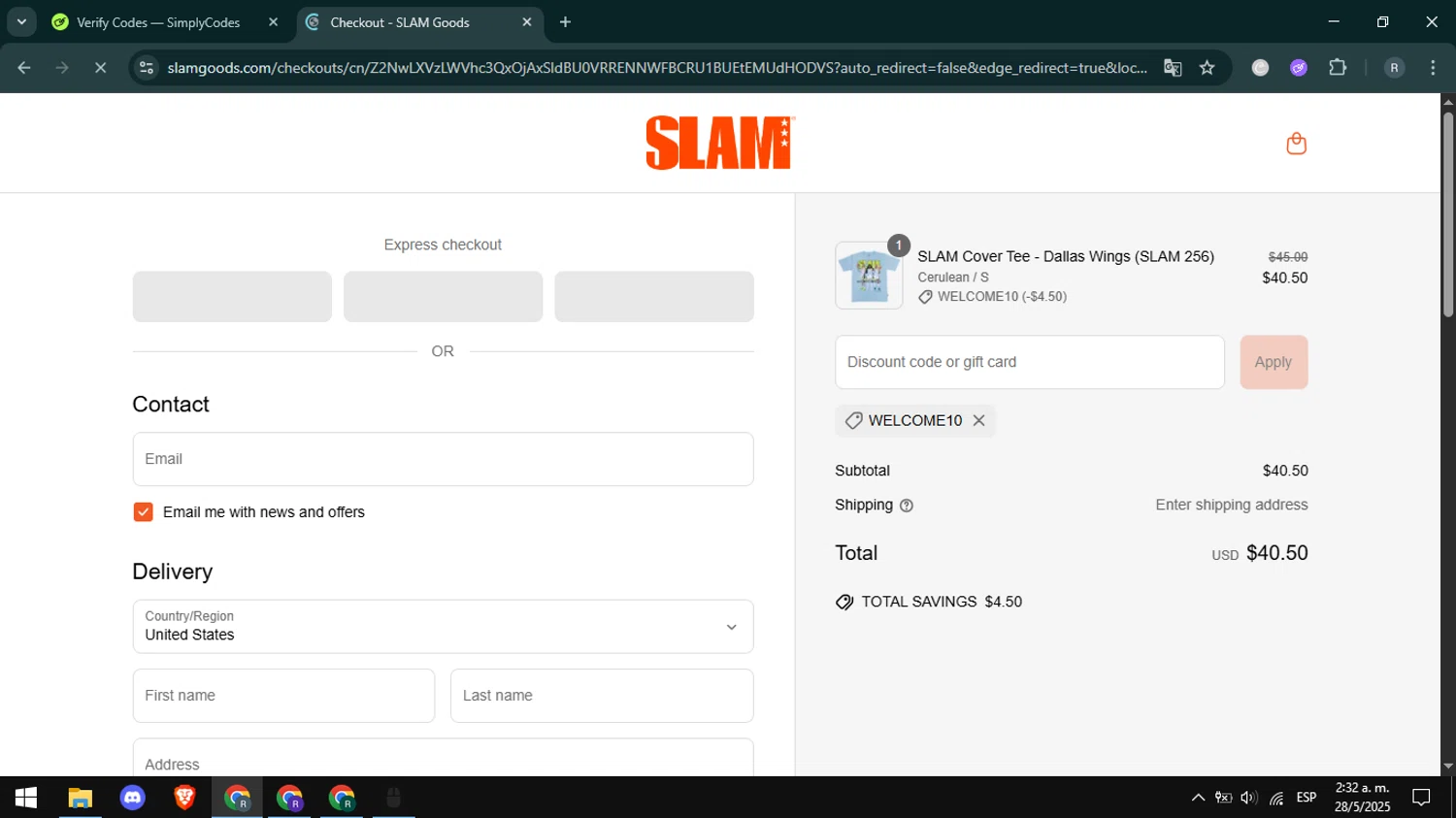Open Chrome three-dot menu

click(1433, 67)
